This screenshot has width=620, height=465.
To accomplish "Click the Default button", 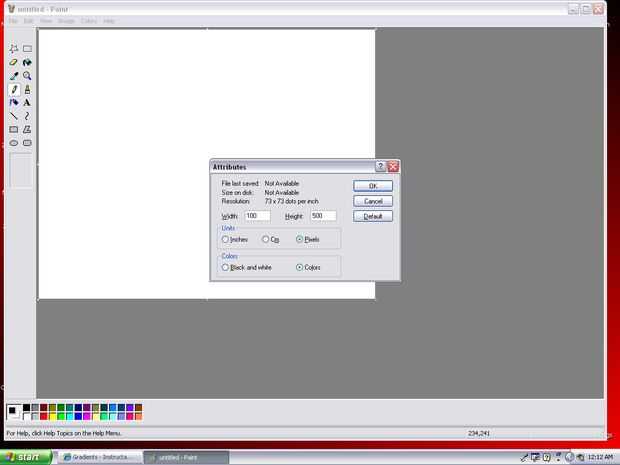I will (373, 216).
